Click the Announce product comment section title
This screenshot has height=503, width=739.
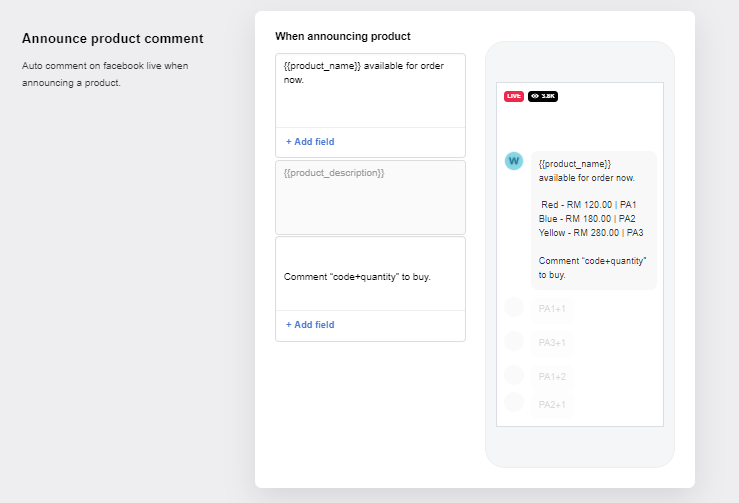click(x=113, y=38)
